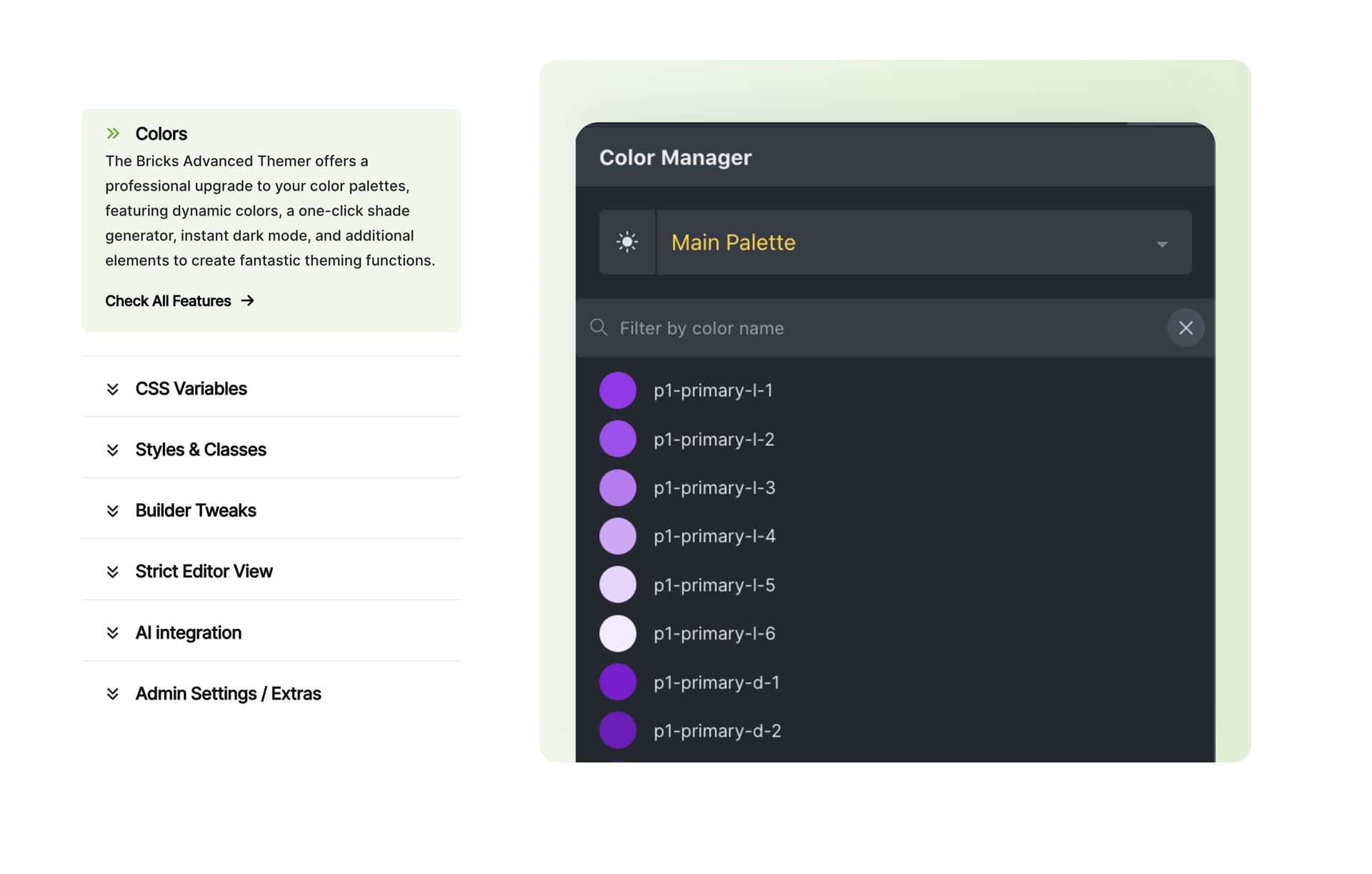This screenshot has height=874, width=1372.
Task: Open Admin Settings / Extras section
Action: click(x=228, y=694)
